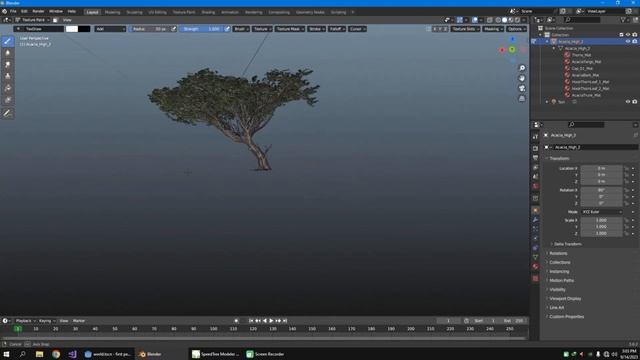Open the timeline Keying popover
Screen dimensions: 640x360
point(47,321)
